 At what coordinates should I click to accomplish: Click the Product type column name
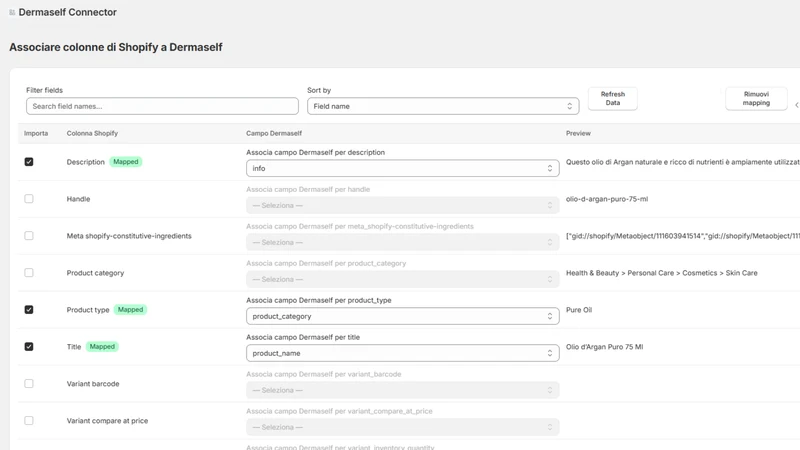pyautogui.click(x=88, y=310)
